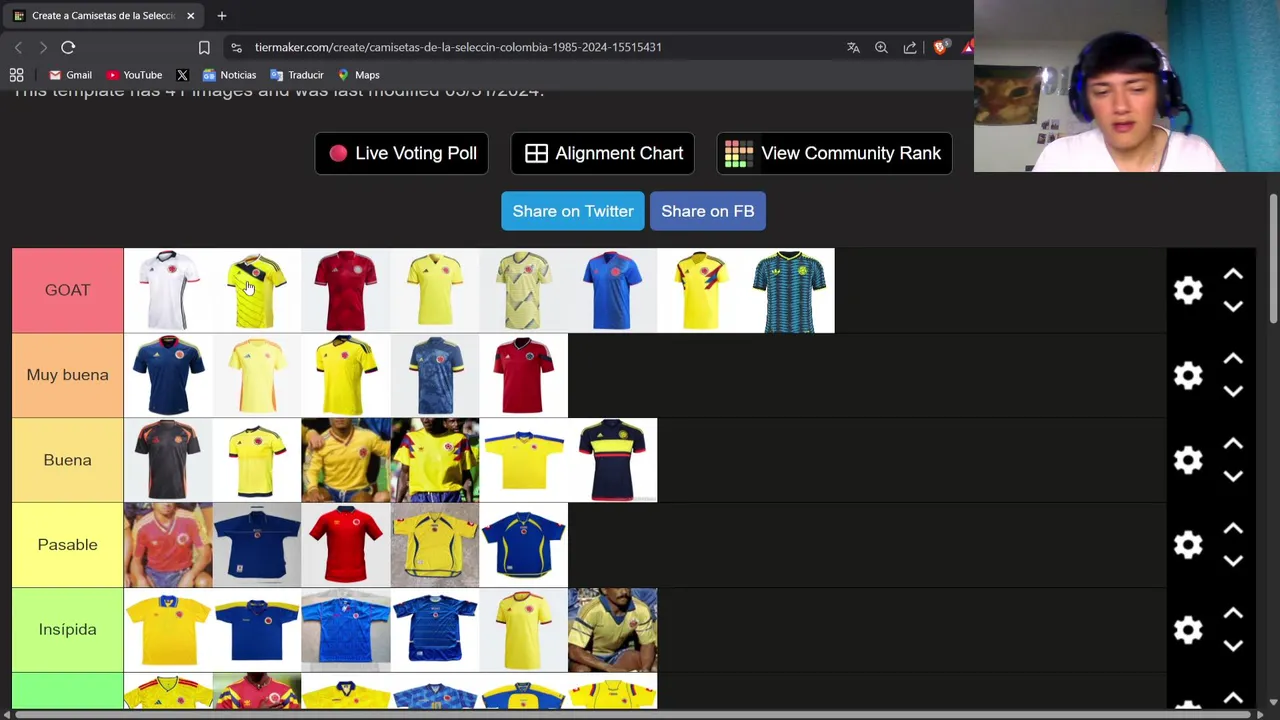This screenshot has height=720, width=1280.
Task: Bookmark this page icon in toolbar
Action: (x=204, y=47)
